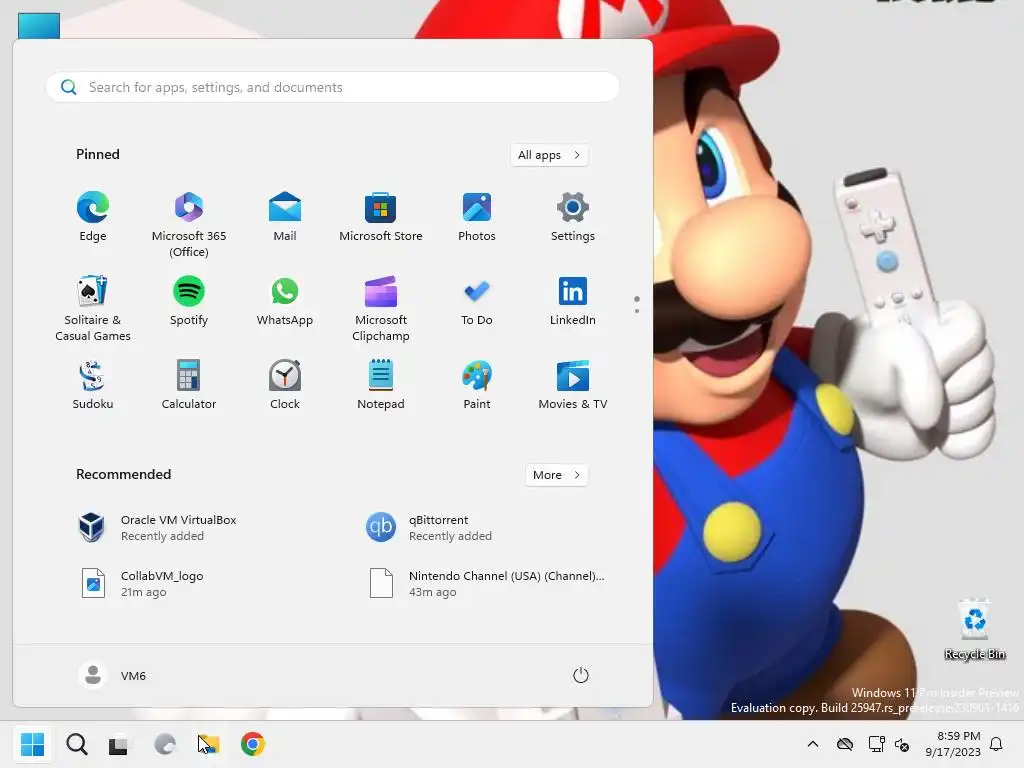Launch the Photos app
Screen dimensions: 1024x768
(x=477, y=217)
